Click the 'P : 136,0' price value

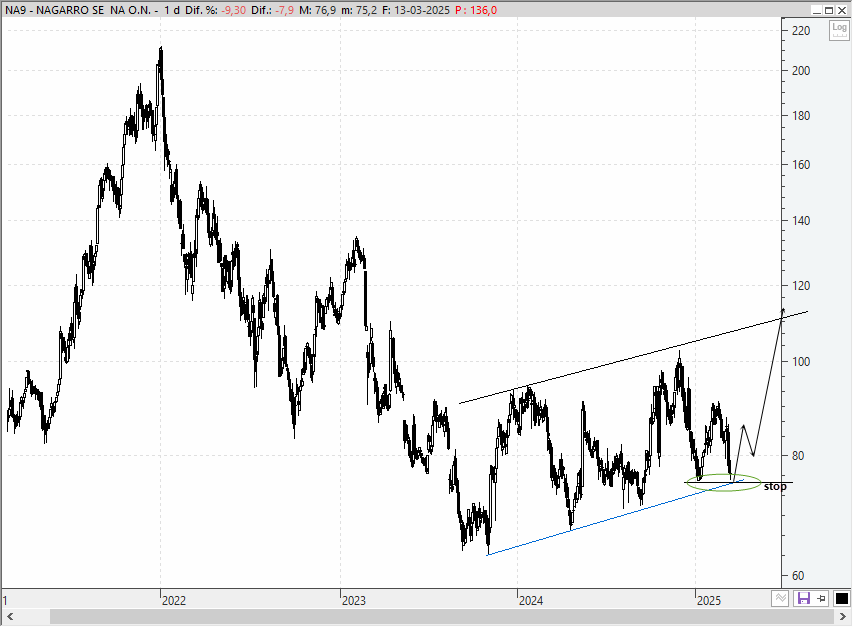pyautogui.click(x=476, y=10)
